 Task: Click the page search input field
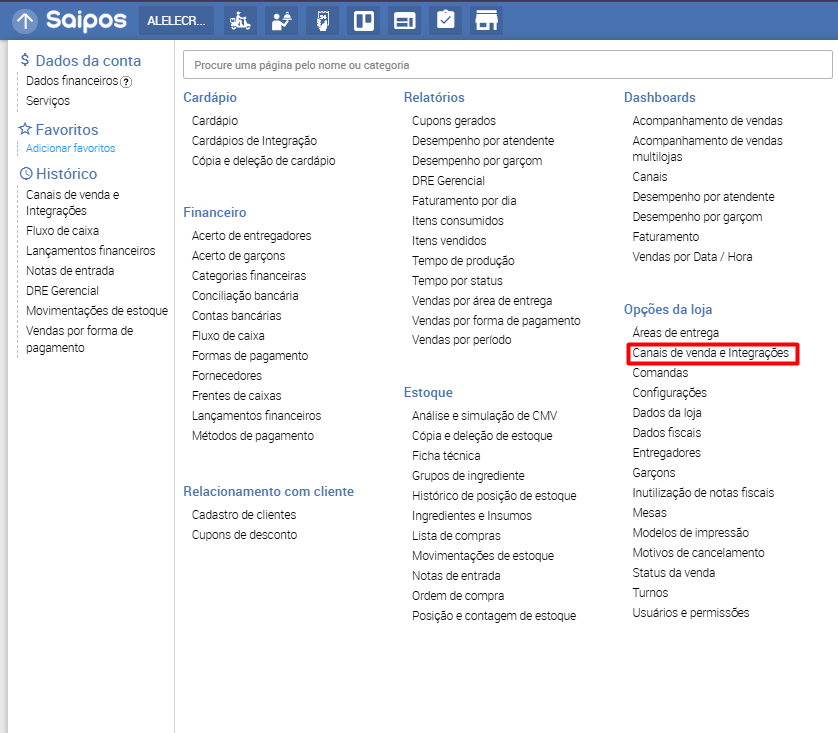[507, 65]
